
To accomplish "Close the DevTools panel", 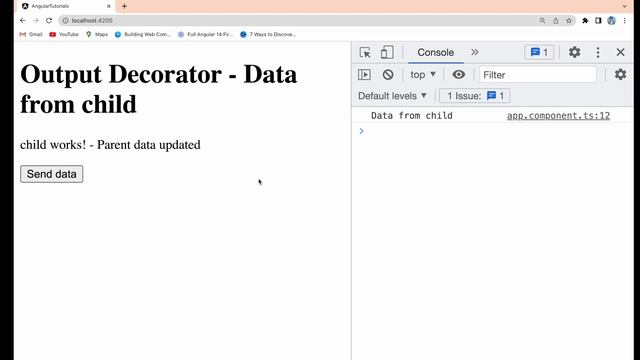I will [x=620, y=52].
